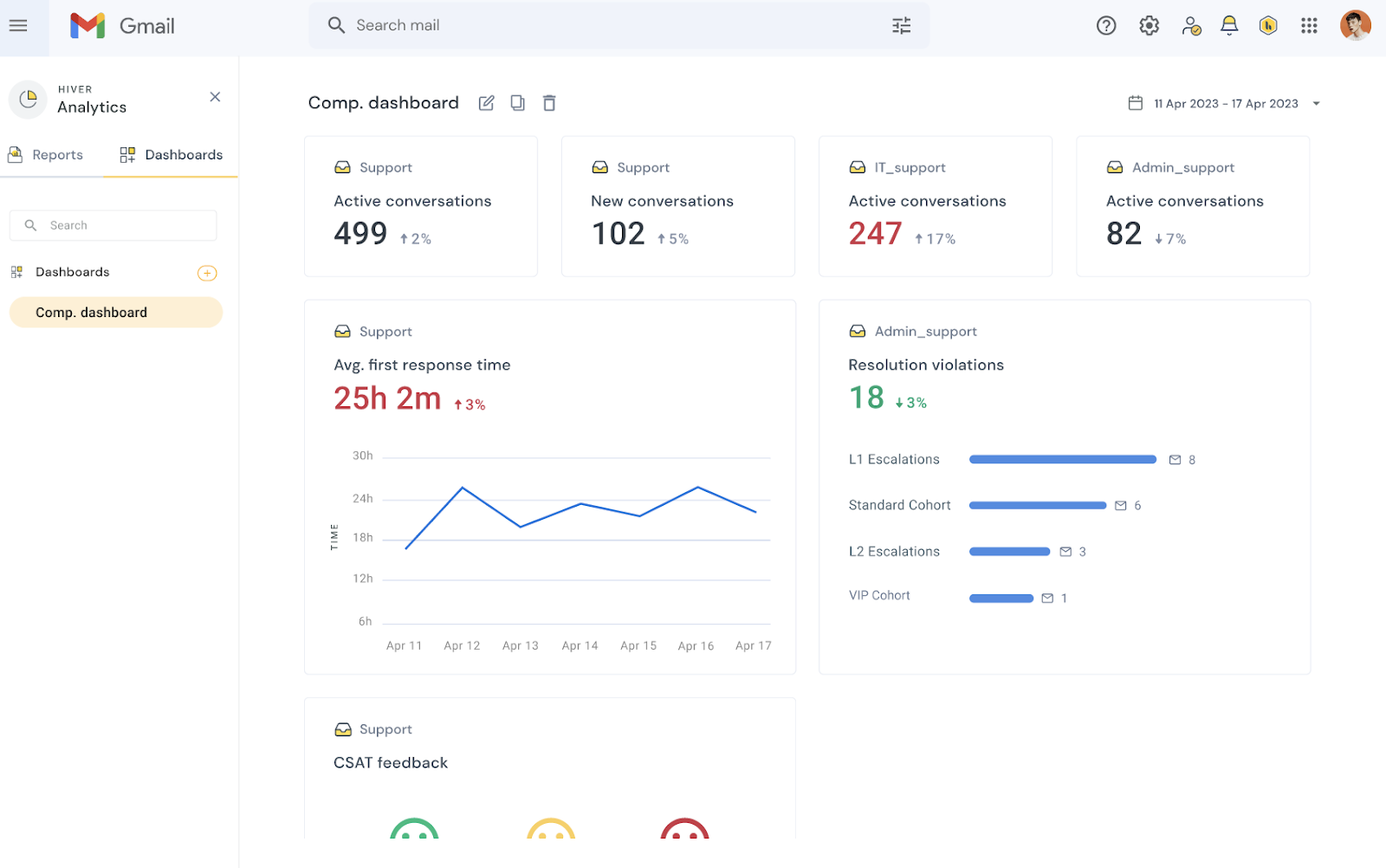
Task: Click mail icon next to L2 Escalations
Action: coord(1065,552)
